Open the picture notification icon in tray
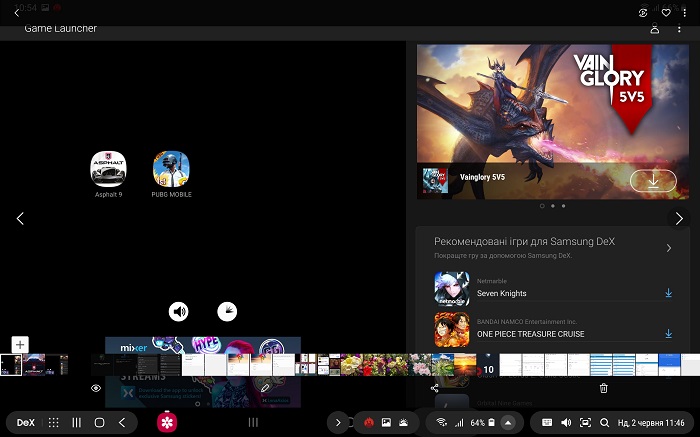 [386, 423]
